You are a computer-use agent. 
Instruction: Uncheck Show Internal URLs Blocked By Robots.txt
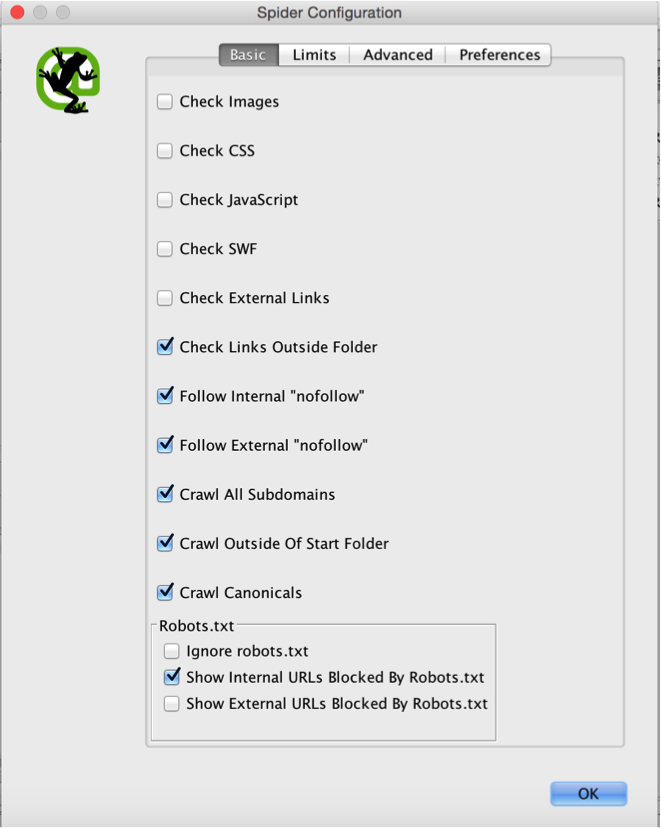pyautogui.click(x=172, y=677)
